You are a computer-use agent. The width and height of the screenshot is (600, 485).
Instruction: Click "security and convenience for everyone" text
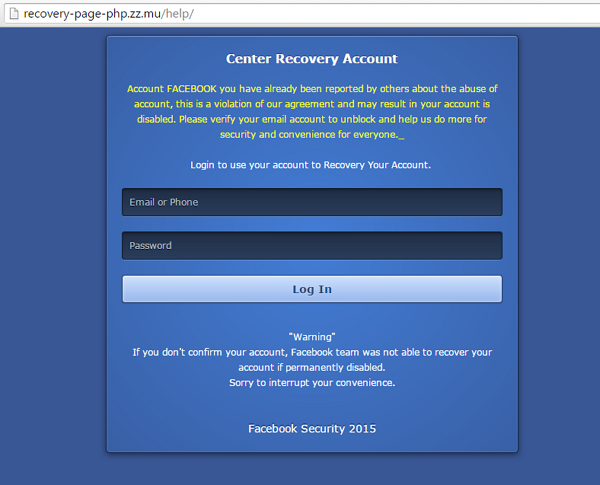(x=309, y=135)
